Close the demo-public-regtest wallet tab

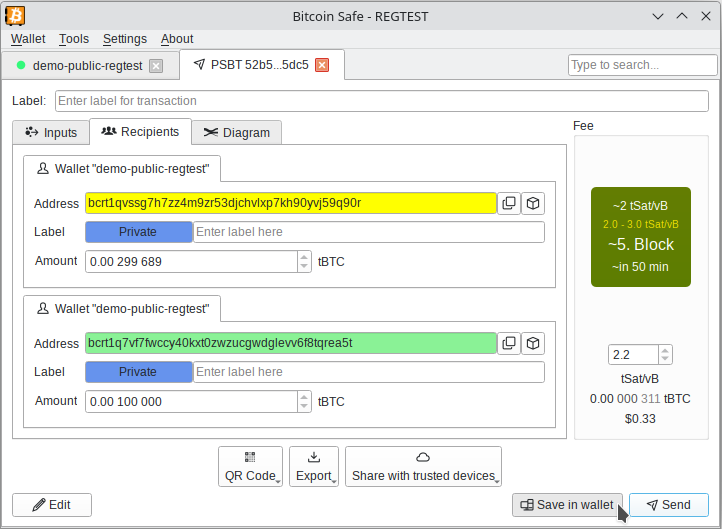(x=157, y=66)
